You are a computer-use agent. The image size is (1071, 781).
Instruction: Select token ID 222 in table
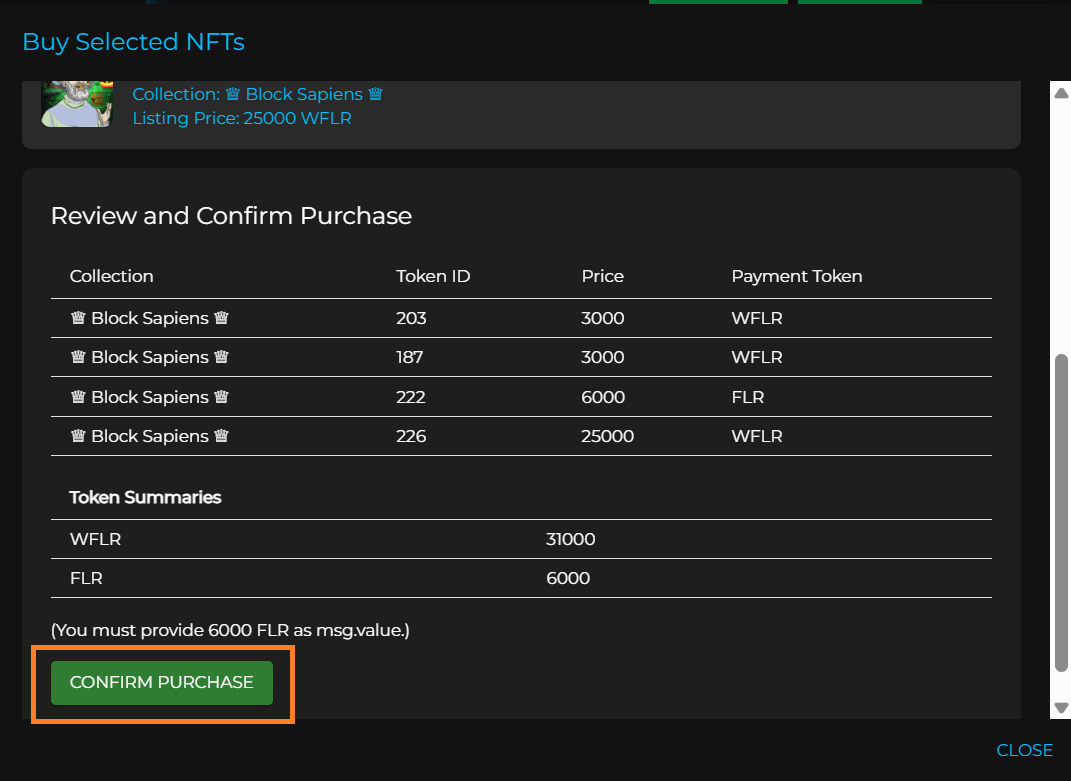point(411,397)
